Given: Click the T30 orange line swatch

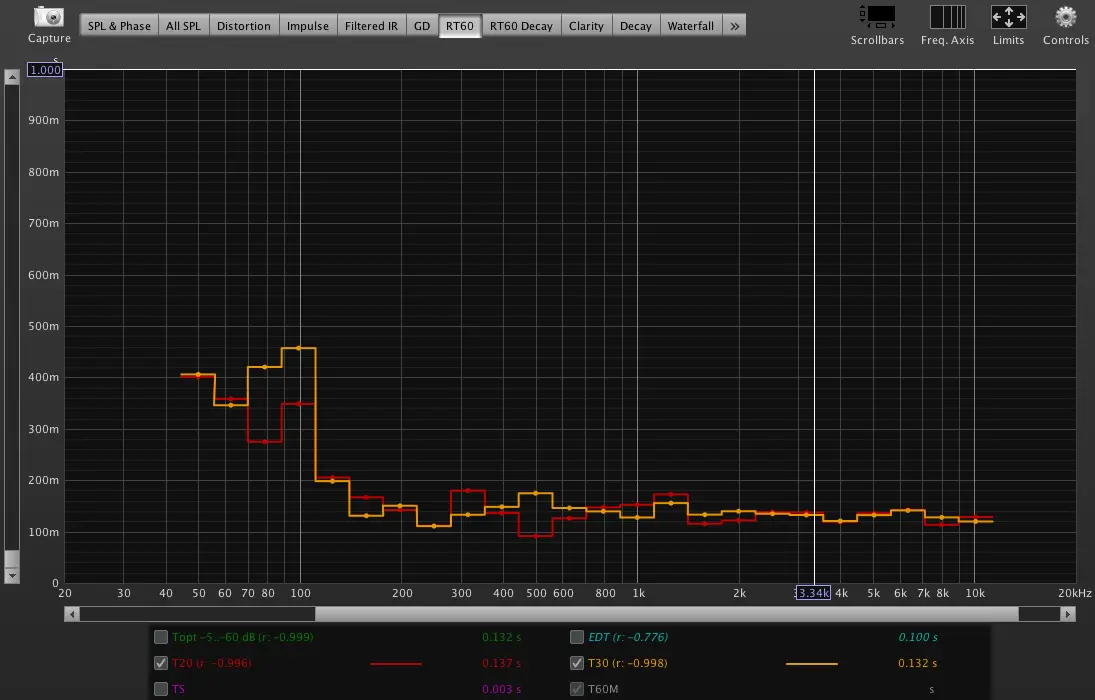Looking at the screenshot, I should click(x=811, y=663).
